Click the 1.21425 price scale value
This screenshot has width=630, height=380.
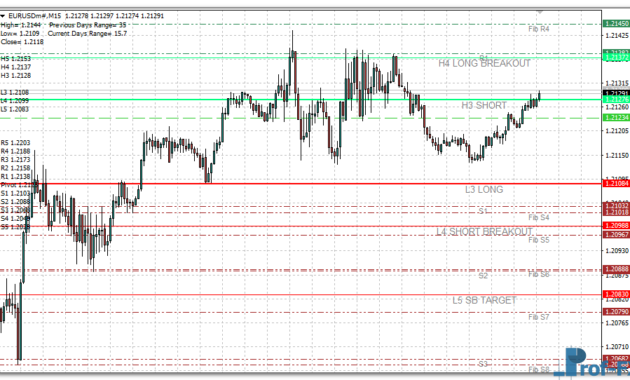coord(617,36)
